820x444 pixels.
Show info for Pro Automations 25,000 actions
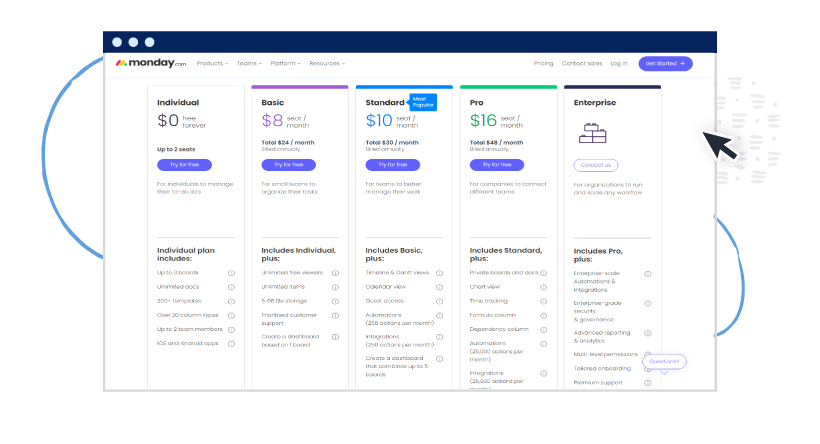coord(543,344)
